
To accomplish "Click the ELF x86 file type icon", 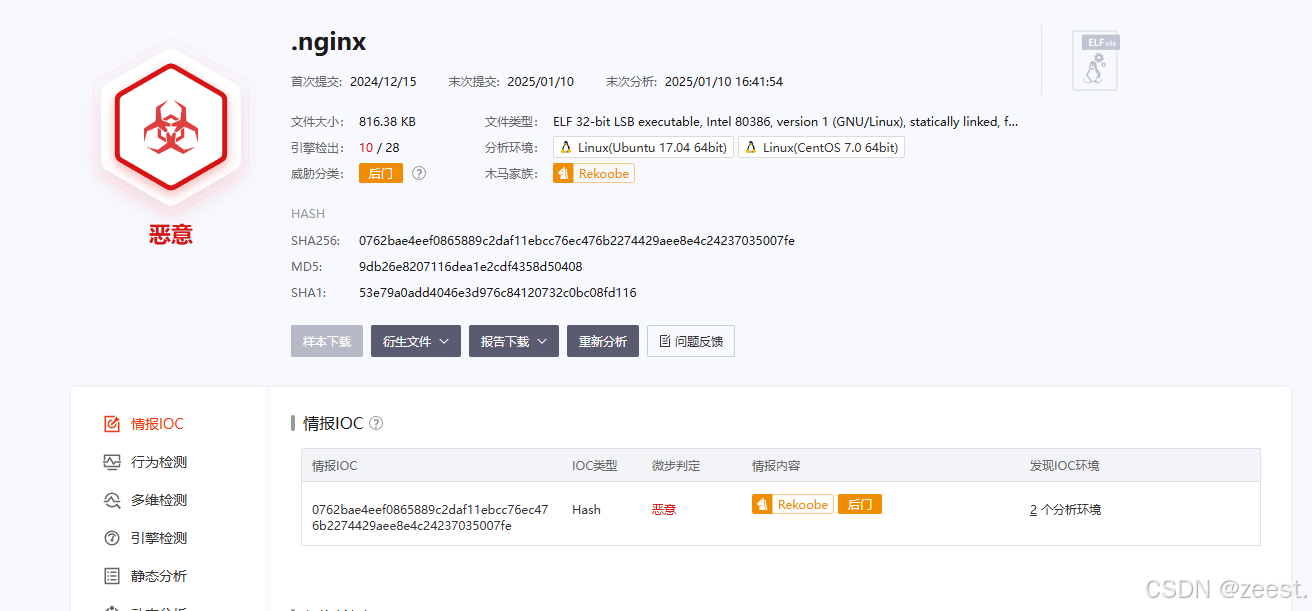I will tap(1095, 60).
